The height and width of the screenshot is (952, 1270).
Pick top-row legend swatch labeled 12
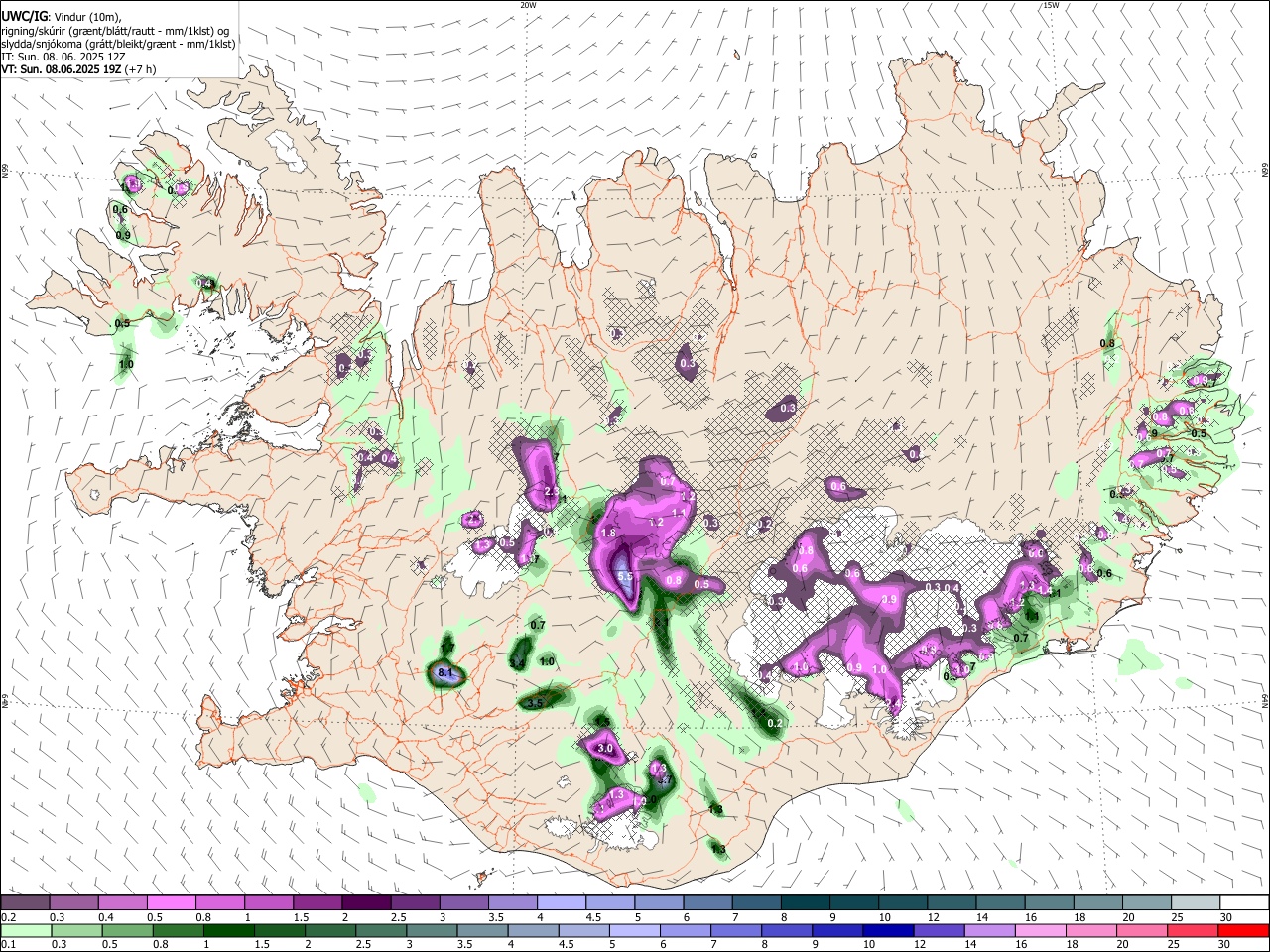[952, 902]
